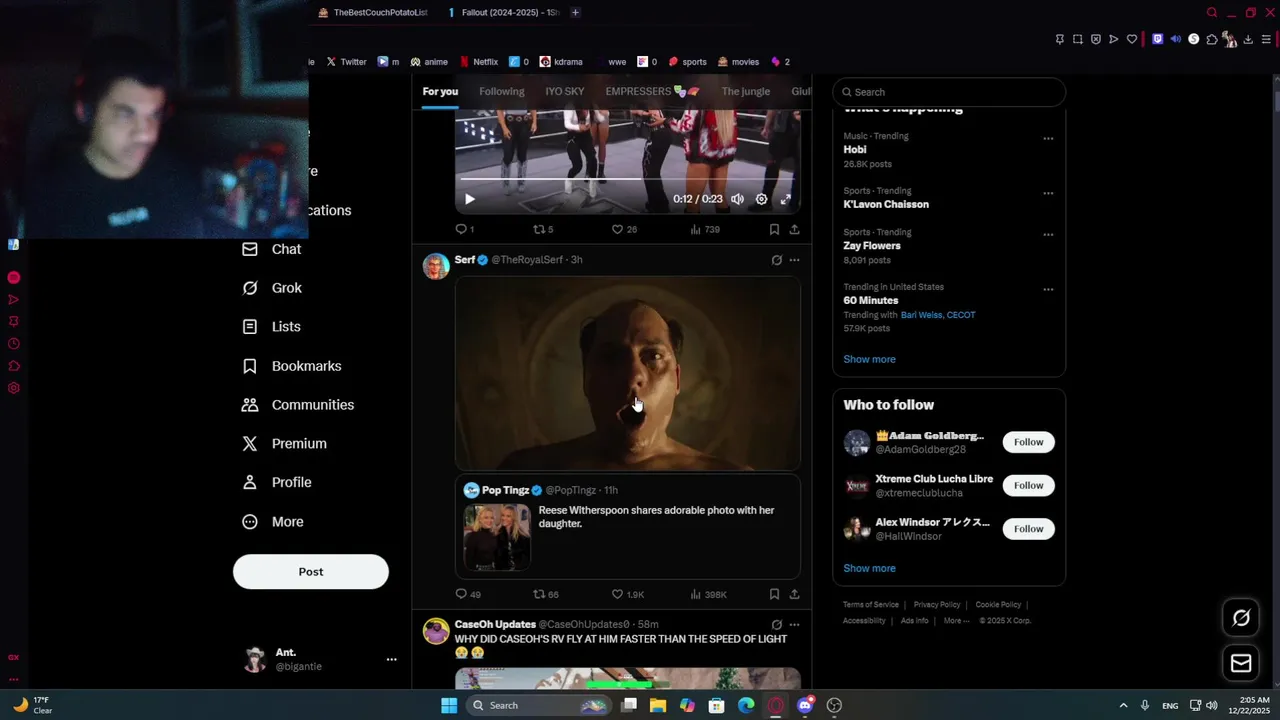Open Lists in the sidebar
The height and width of the screenshot is (720, 1280).
pyautogui.click(x=271, y=327)
